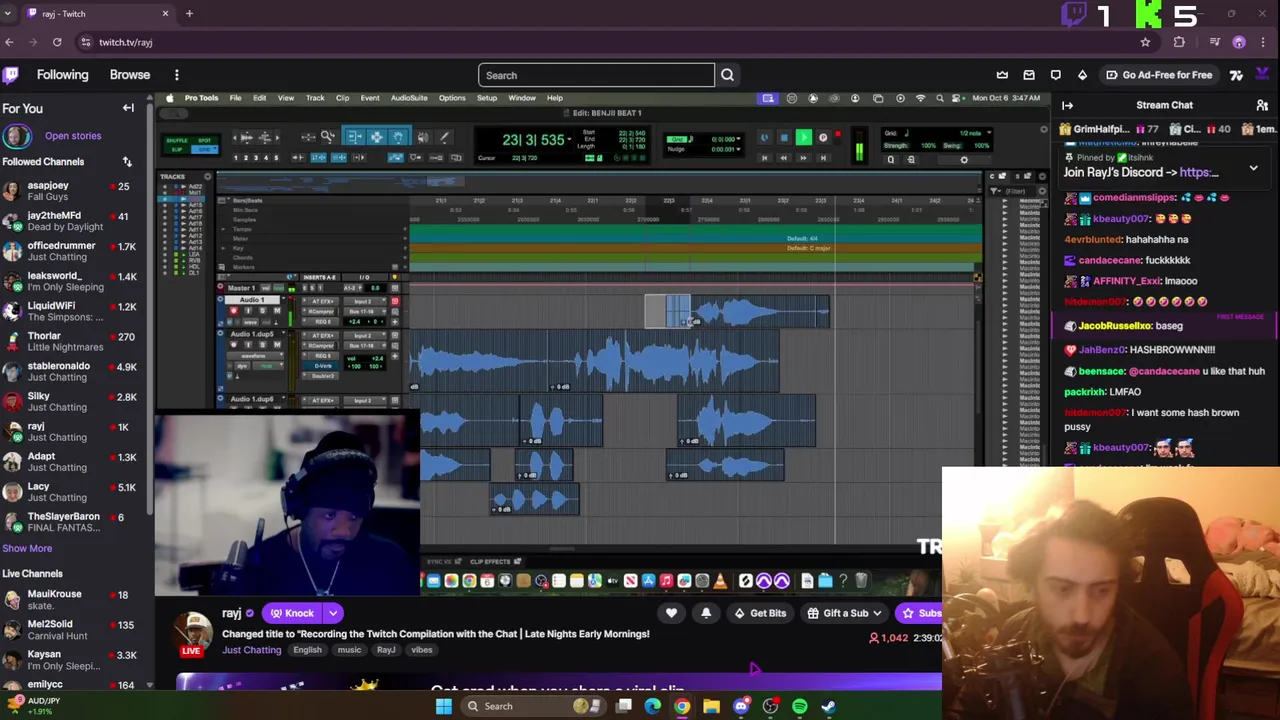The image size is (1280, 720).
Task: Open Prime loot crown icon
Action: point(1002,75)
